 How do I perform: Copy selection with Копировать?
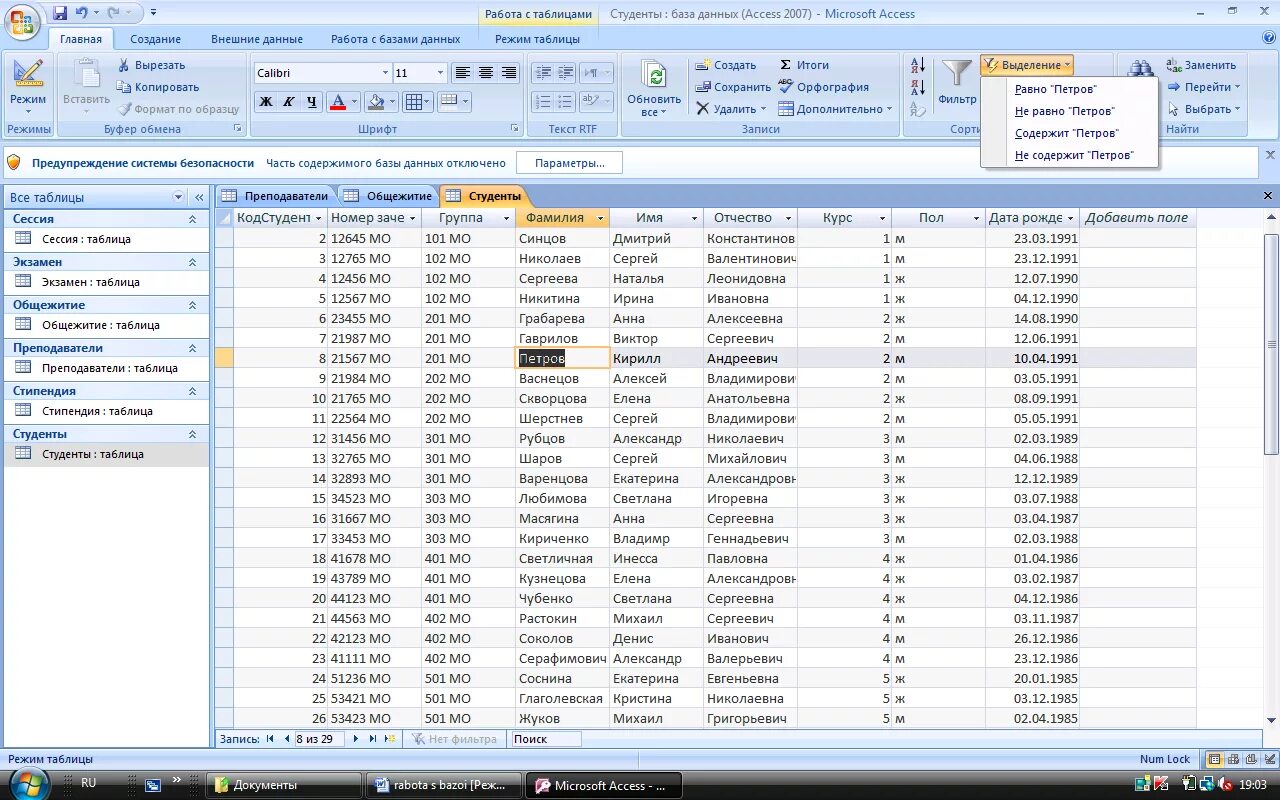coord(158,87)
